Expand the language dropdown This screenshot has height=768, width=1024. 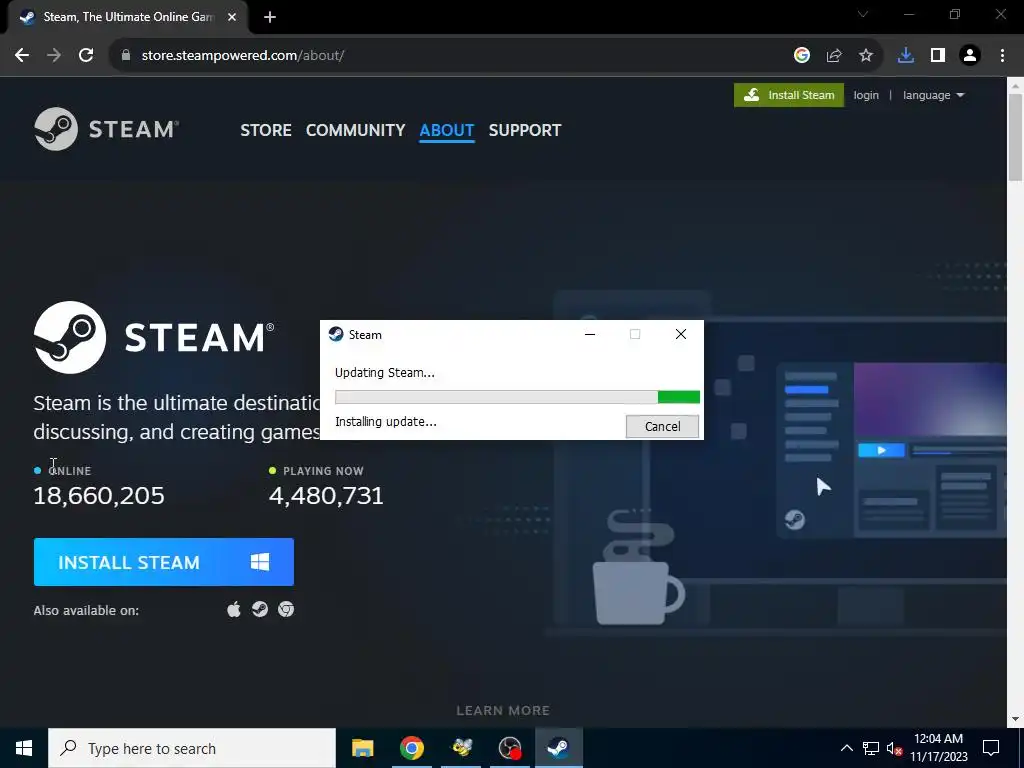933,95
